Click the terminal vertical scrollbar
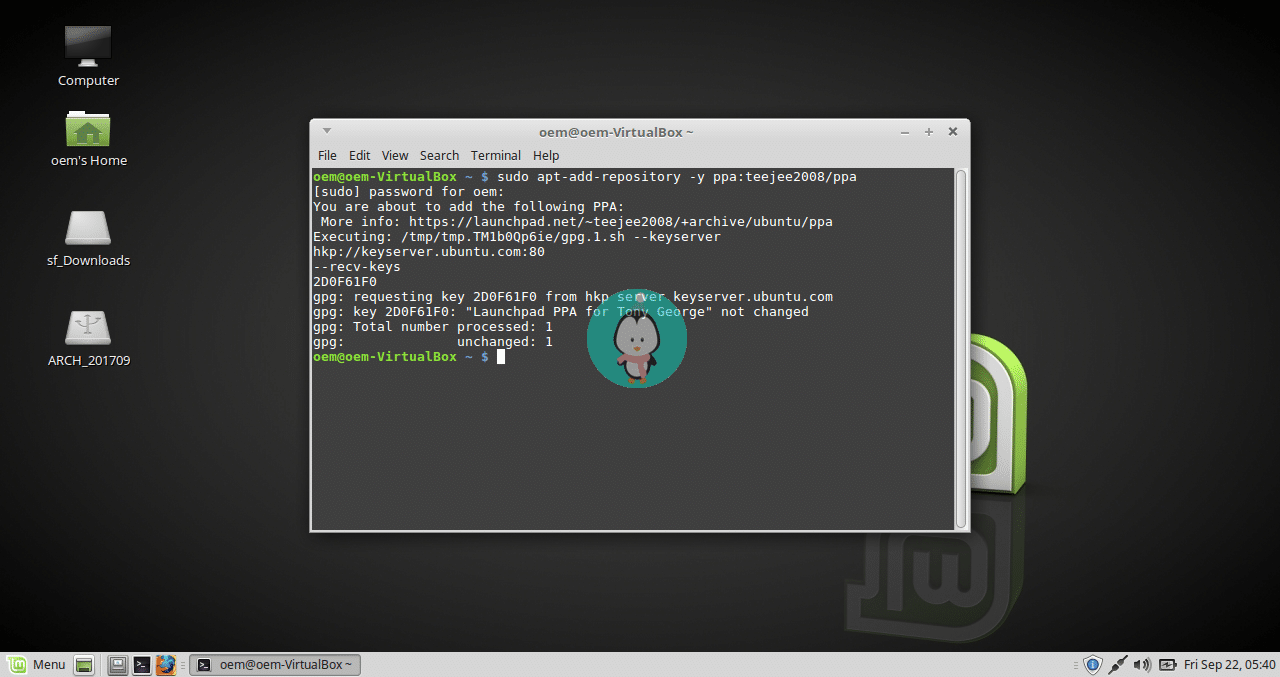Screen dimensions: 1280x677 point(961,348)
